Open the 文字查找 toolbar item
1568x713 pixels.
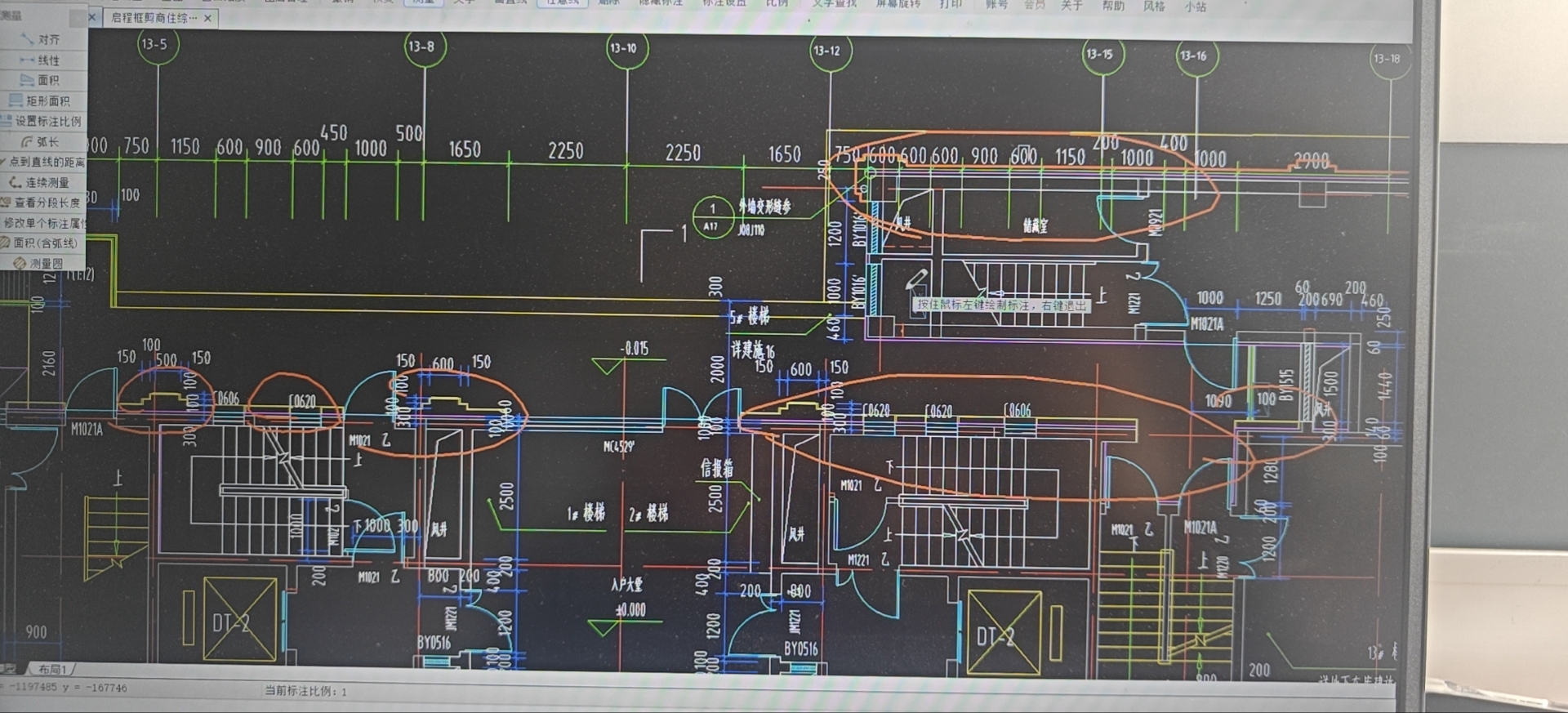(x=835, y=4)
